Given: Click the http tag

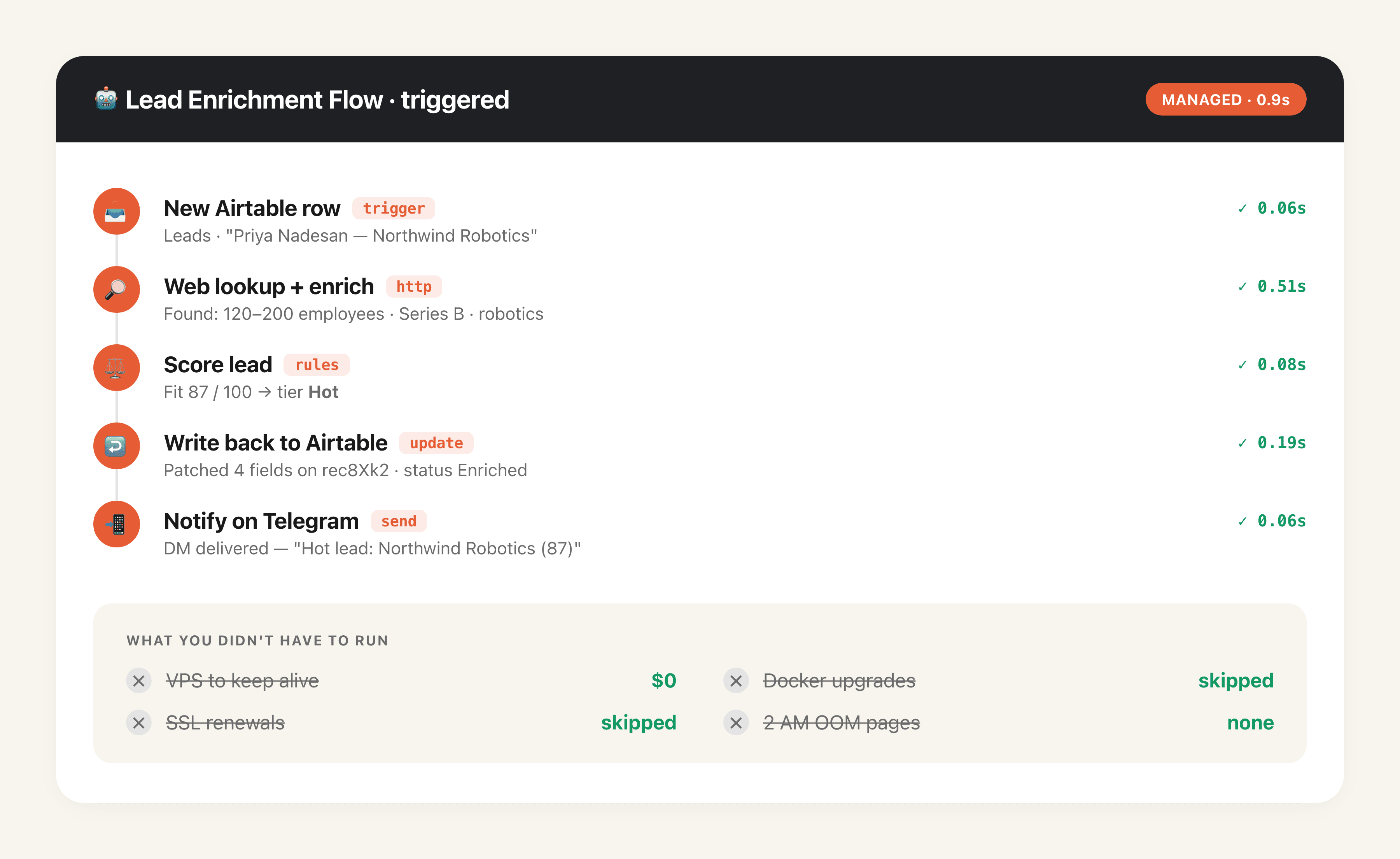Looking at the screenshot, I should (x=414, y=286).
